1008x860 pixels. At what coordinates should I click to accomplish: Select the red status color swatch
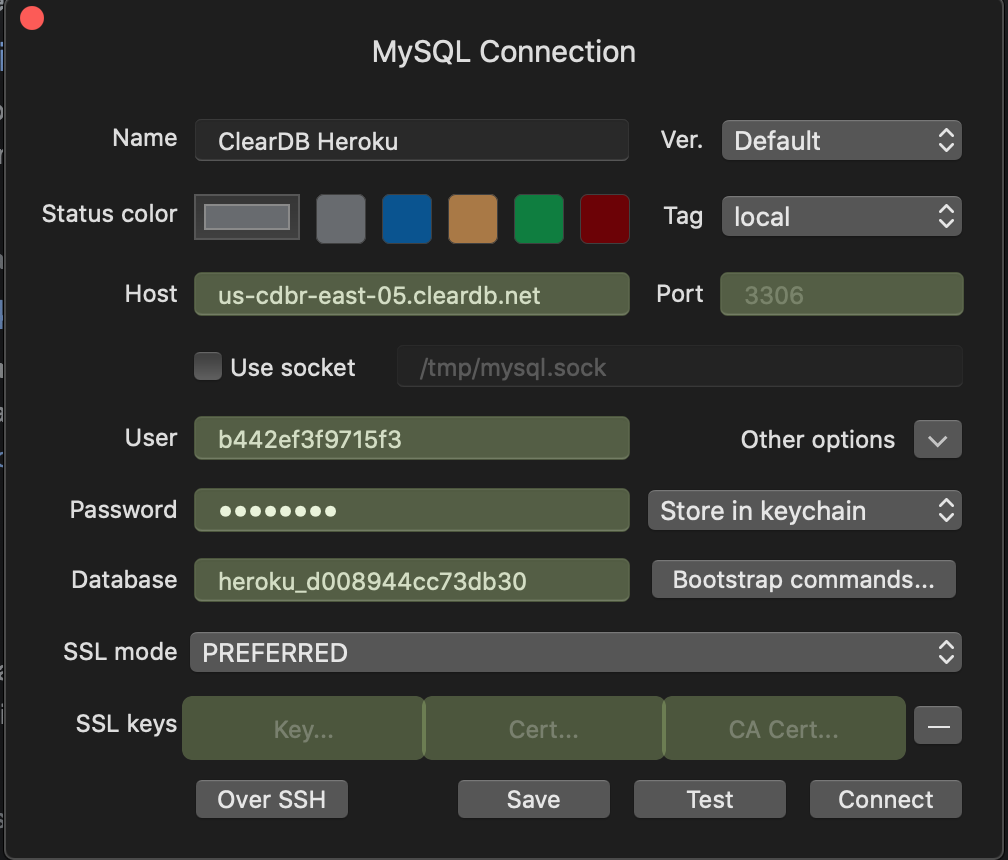pos(604,218)
